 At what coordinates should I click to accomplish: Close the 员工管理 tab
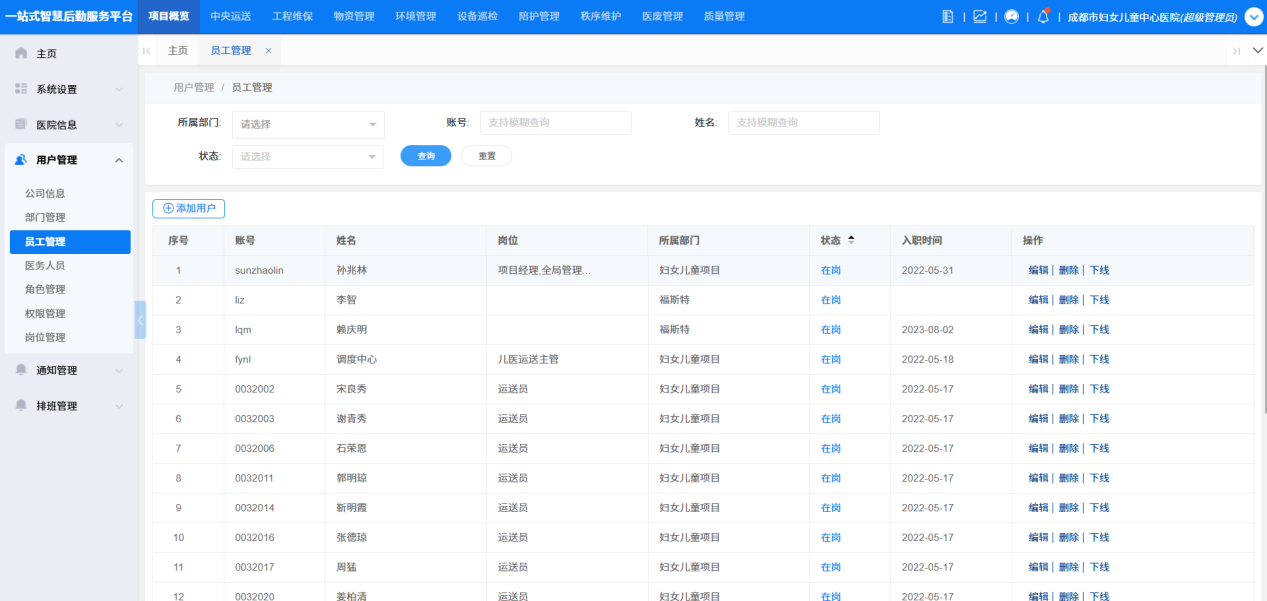(x=268, y=51)
